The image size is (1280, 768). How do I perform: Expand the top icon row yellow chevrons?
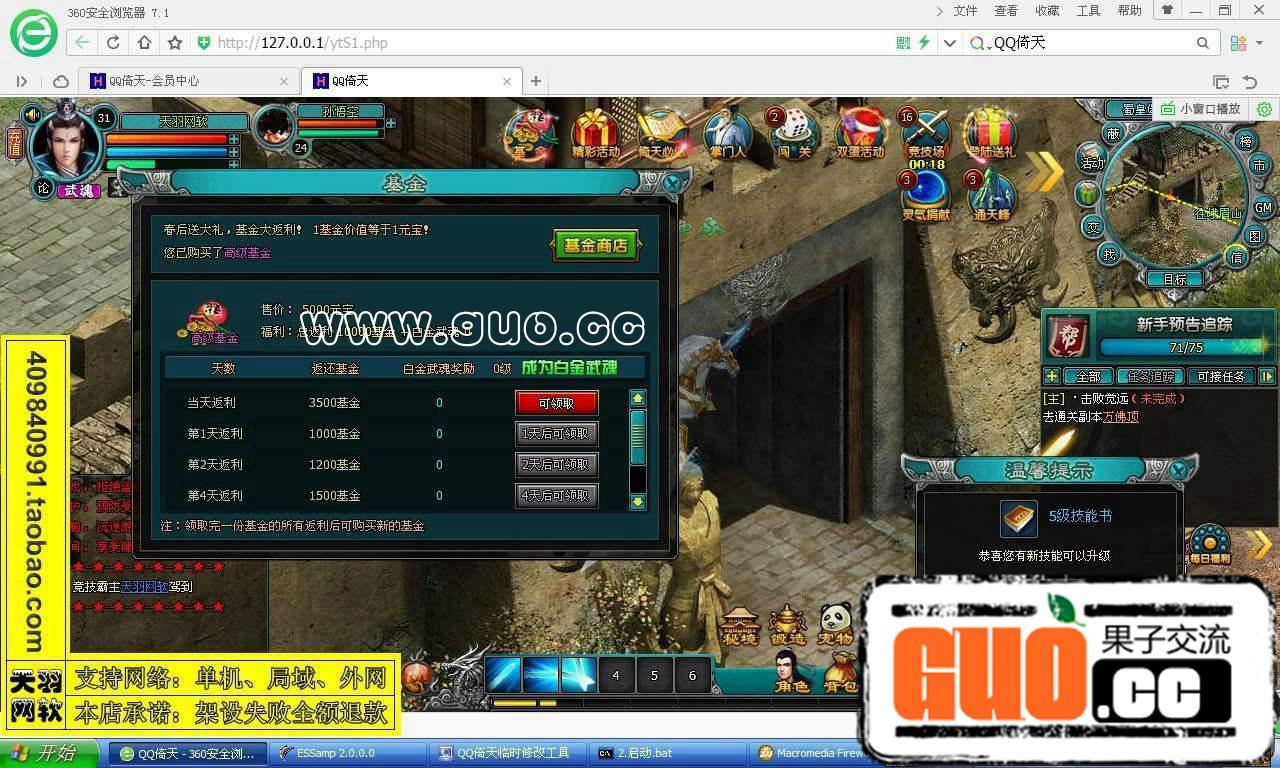[1044, 172]
